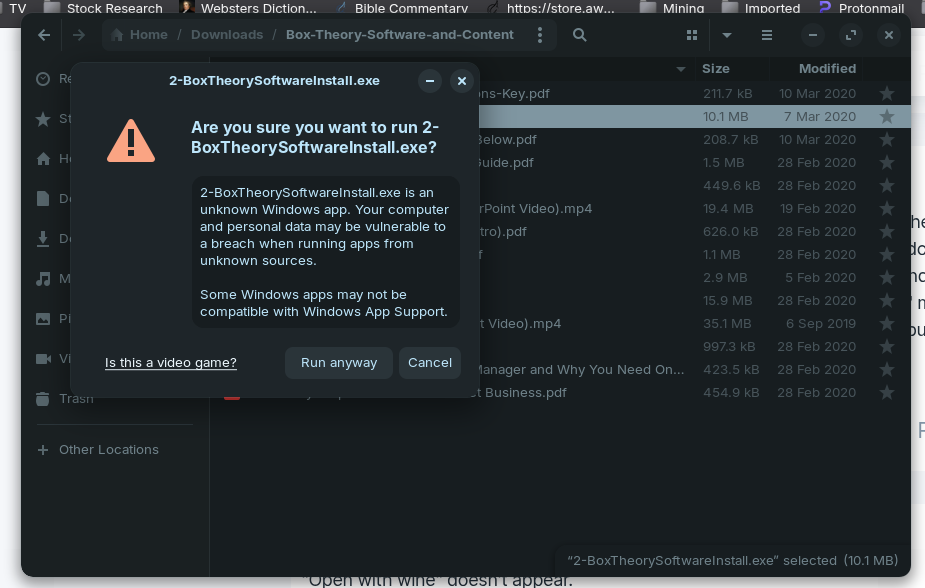Go back in the file manager
The image size is (925, 588).
pyautogui.click(x=44, y=35)
